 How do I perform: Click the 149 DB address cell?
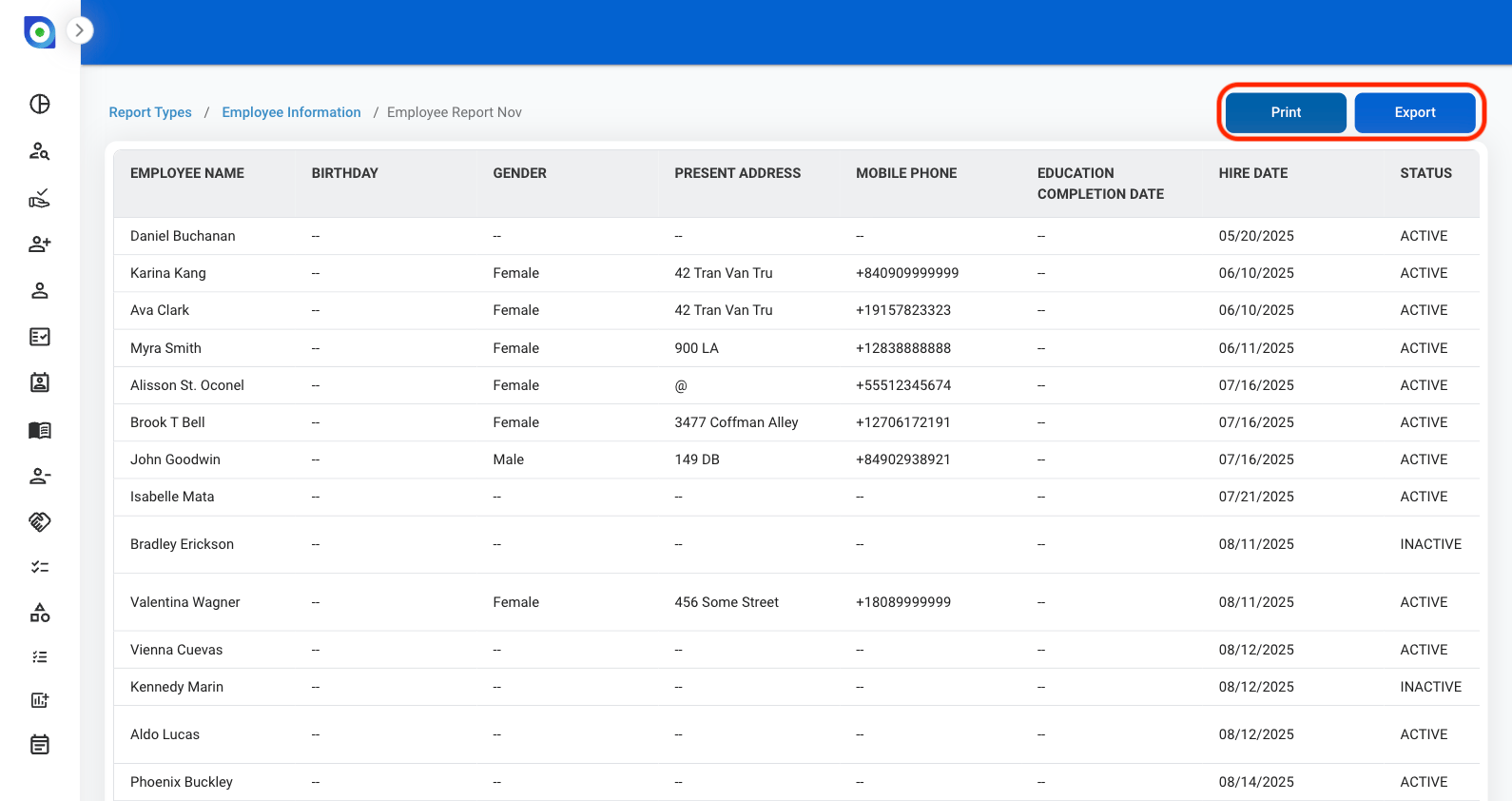point(697,459)
